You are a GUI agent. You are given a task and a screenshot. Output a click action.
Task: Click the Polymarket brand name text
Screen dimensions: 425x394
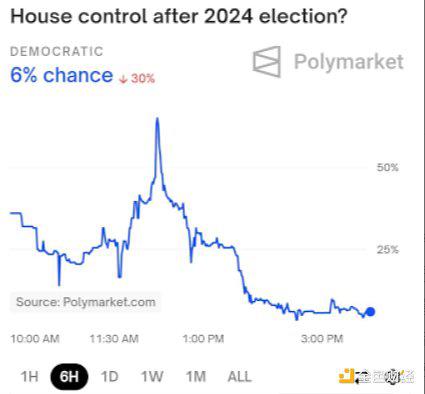(349, 62)
